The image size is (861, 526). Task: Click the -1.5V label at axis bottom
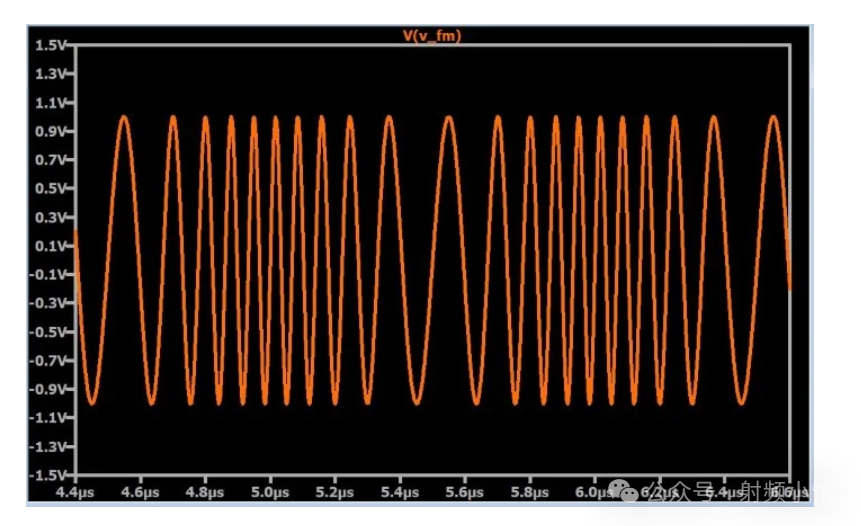click(x=46, y=474)
